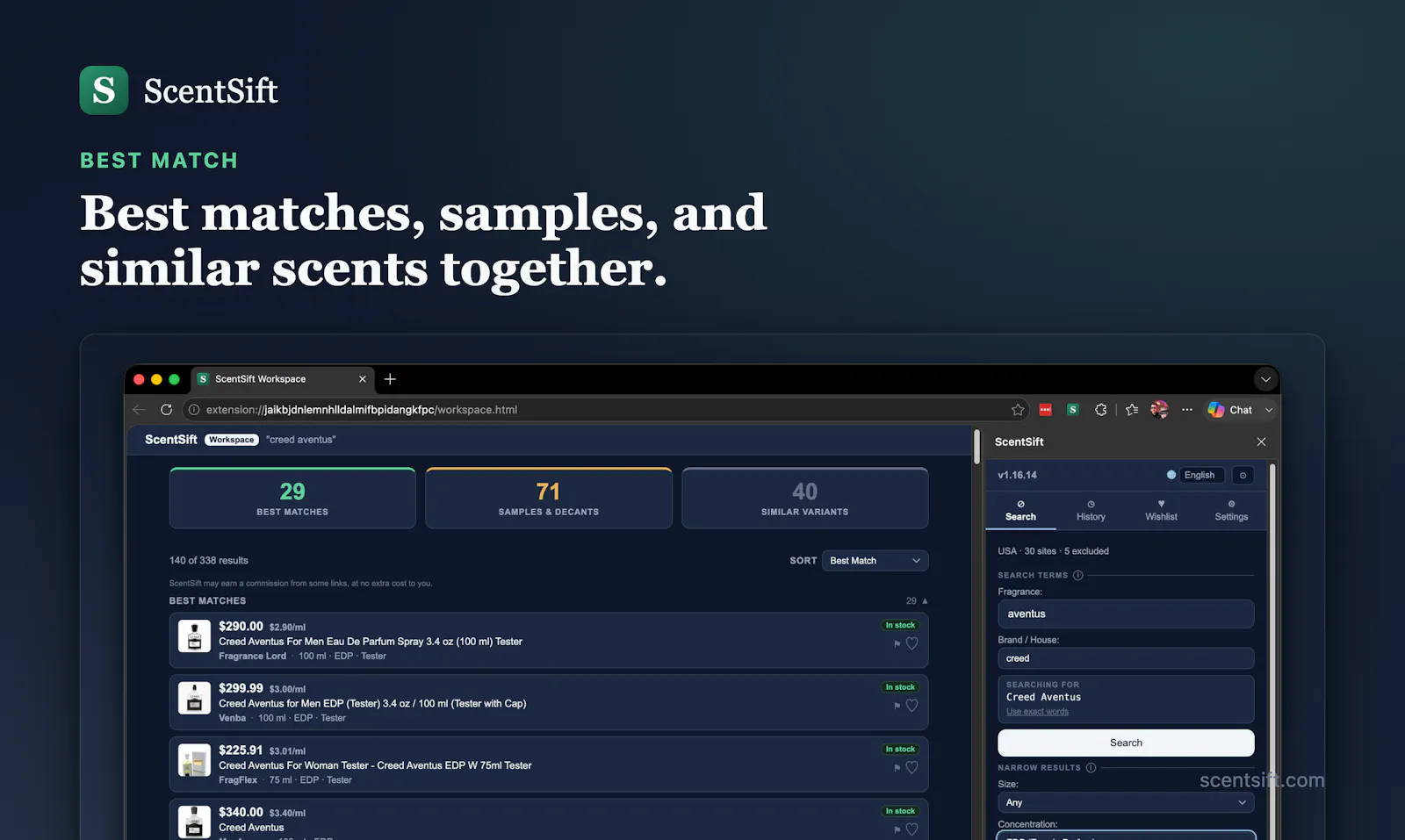Close the ScentSift side panel

1261,442
